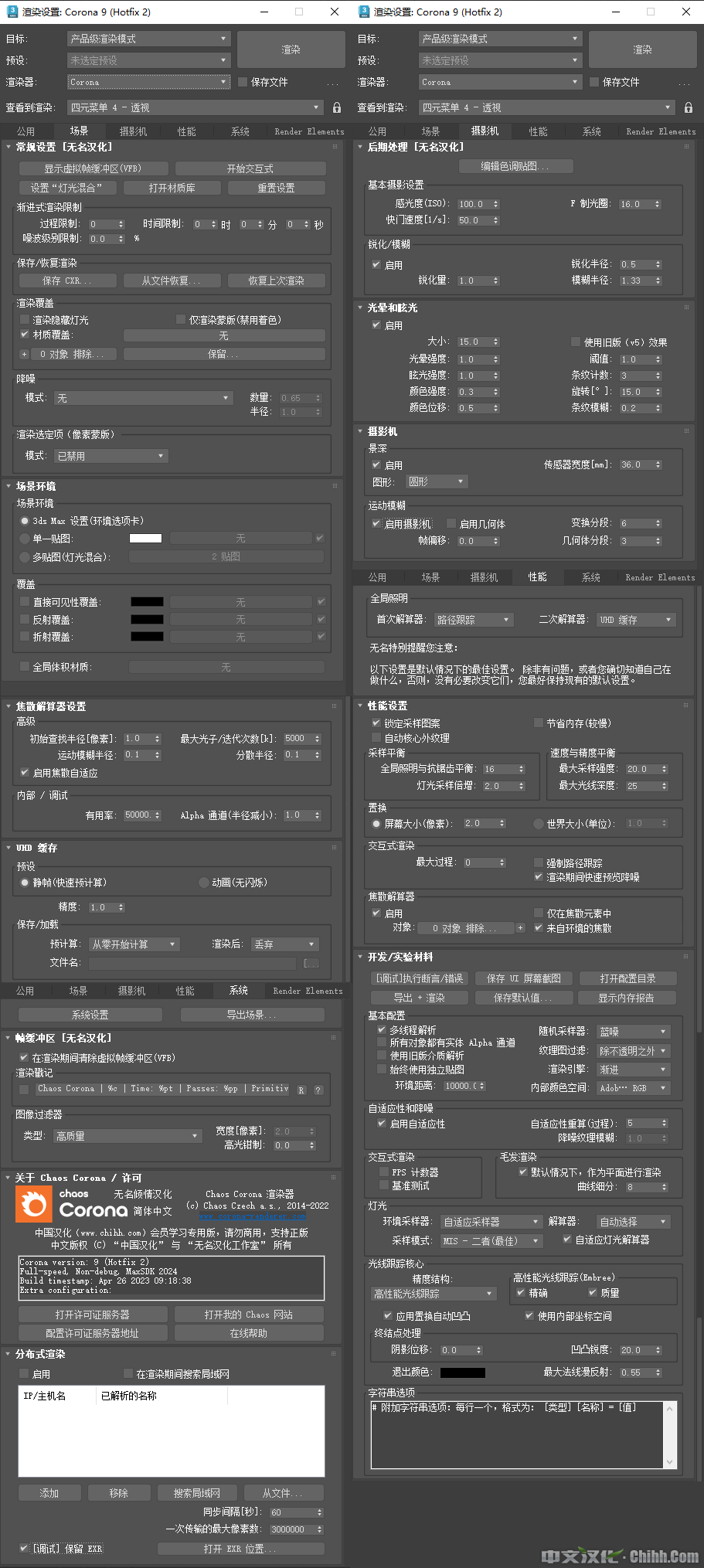Image resolution: width=704 pixels, height=1568 pixels.
Task: Enable the 渲染隐藏灯光 checkbox
Action: [25, 319]
